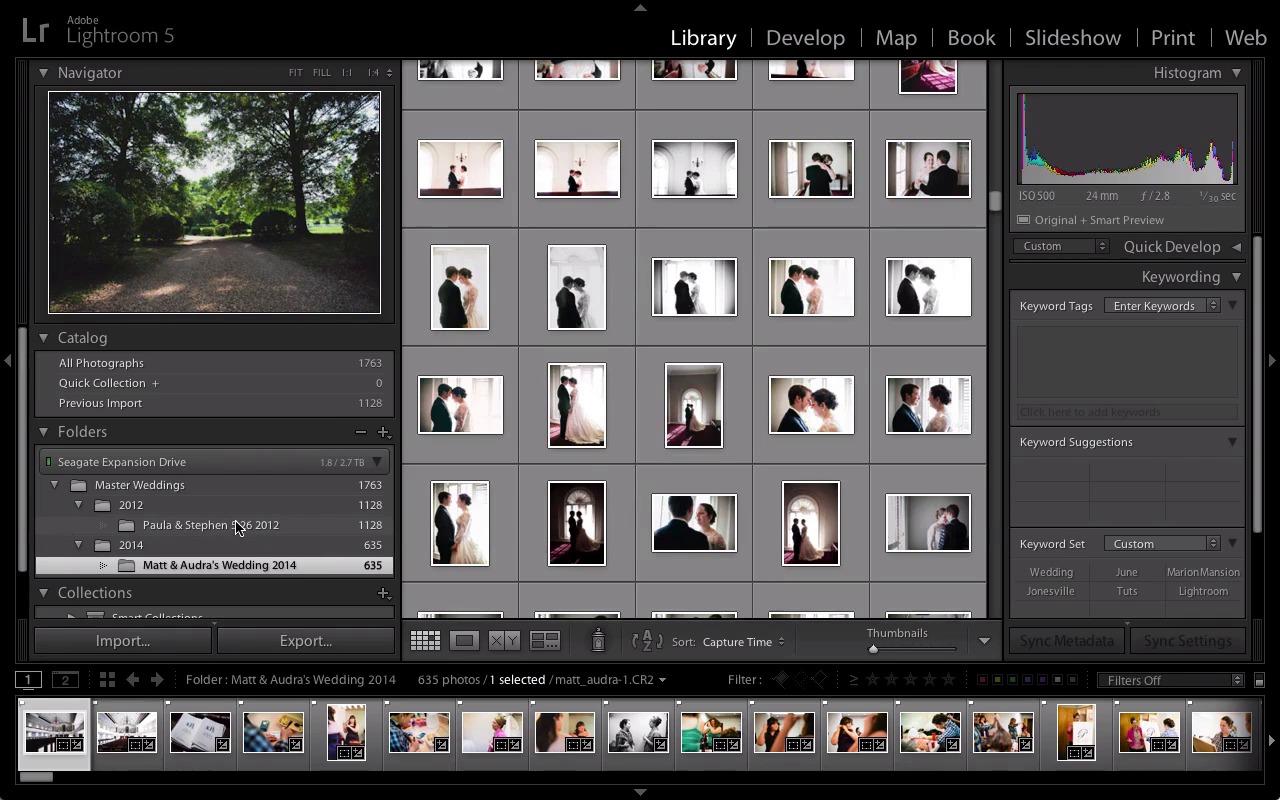Open the Sort Capture Time dropdown
This screenshot has height=800, width=1280.
pyautogui.click(x=743, y=642)
